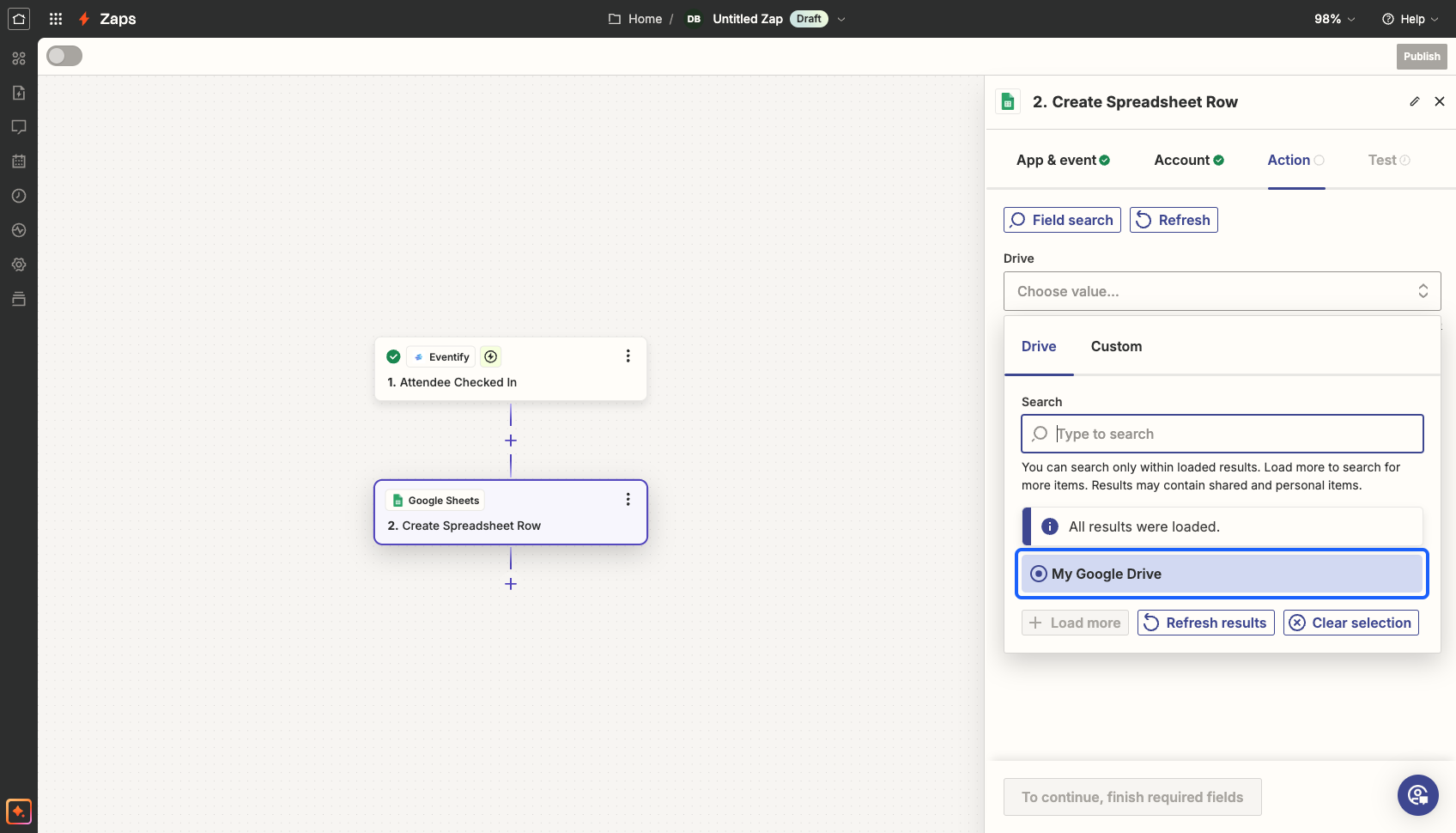This screenshot has width=1456, height=833.
Task: Close the step editor panel
Action: (x=1440, y=101)
